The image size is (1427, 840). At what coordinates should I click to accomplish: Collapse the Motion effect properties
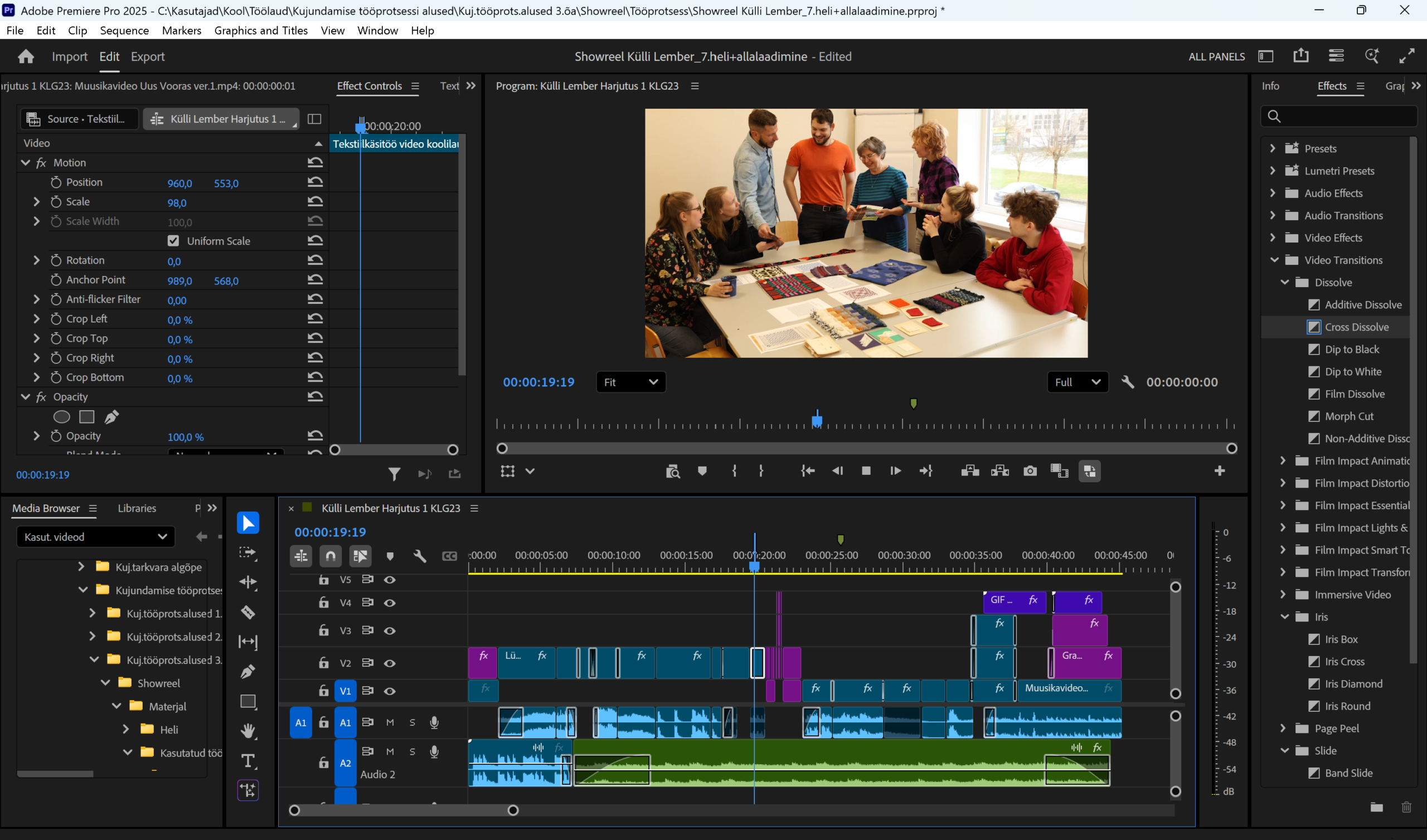[x=25, y=163]
